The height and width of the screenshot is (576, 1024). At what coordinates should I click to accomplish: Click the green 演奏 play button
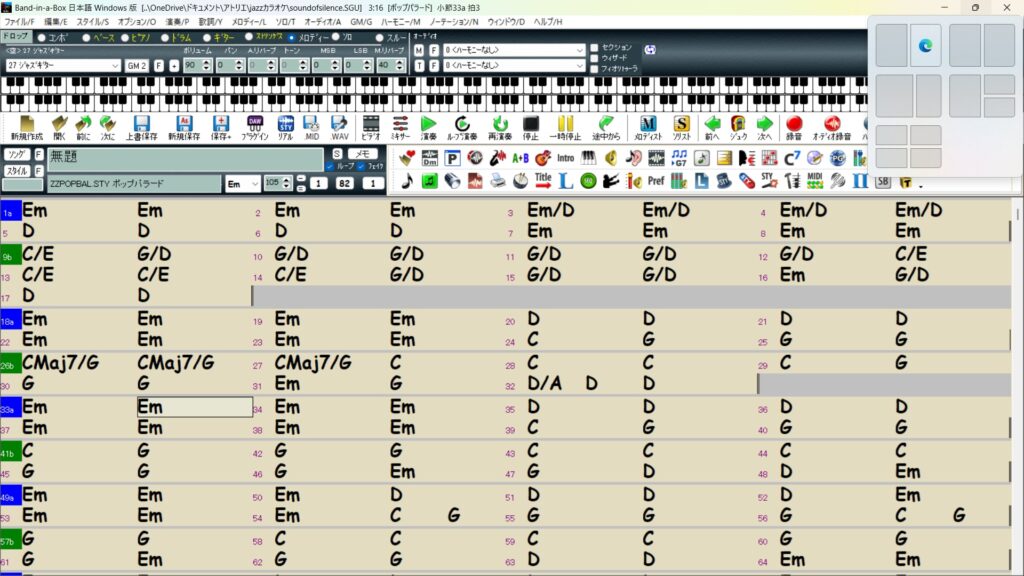(x=428, y=127)
